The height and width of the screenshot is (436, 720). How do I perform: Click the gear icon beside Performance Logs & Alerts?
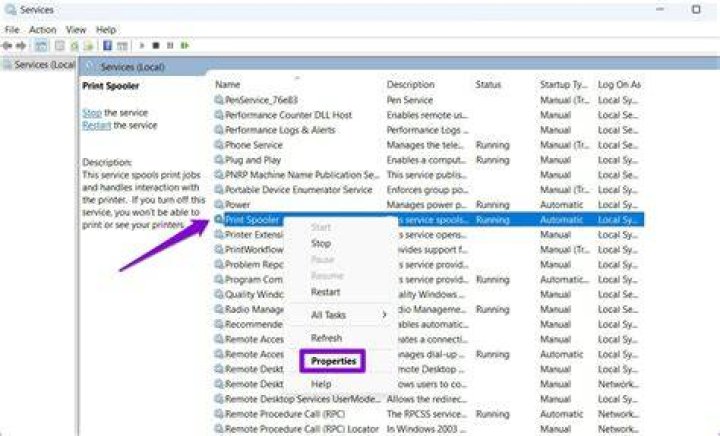click(219, 130)
